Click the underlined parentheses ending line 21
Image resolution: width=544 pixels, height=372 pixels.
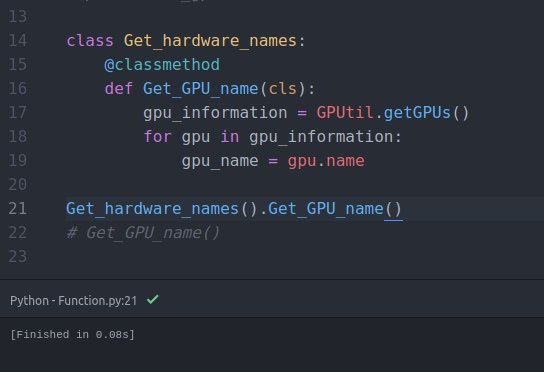(x=393, y=209)
